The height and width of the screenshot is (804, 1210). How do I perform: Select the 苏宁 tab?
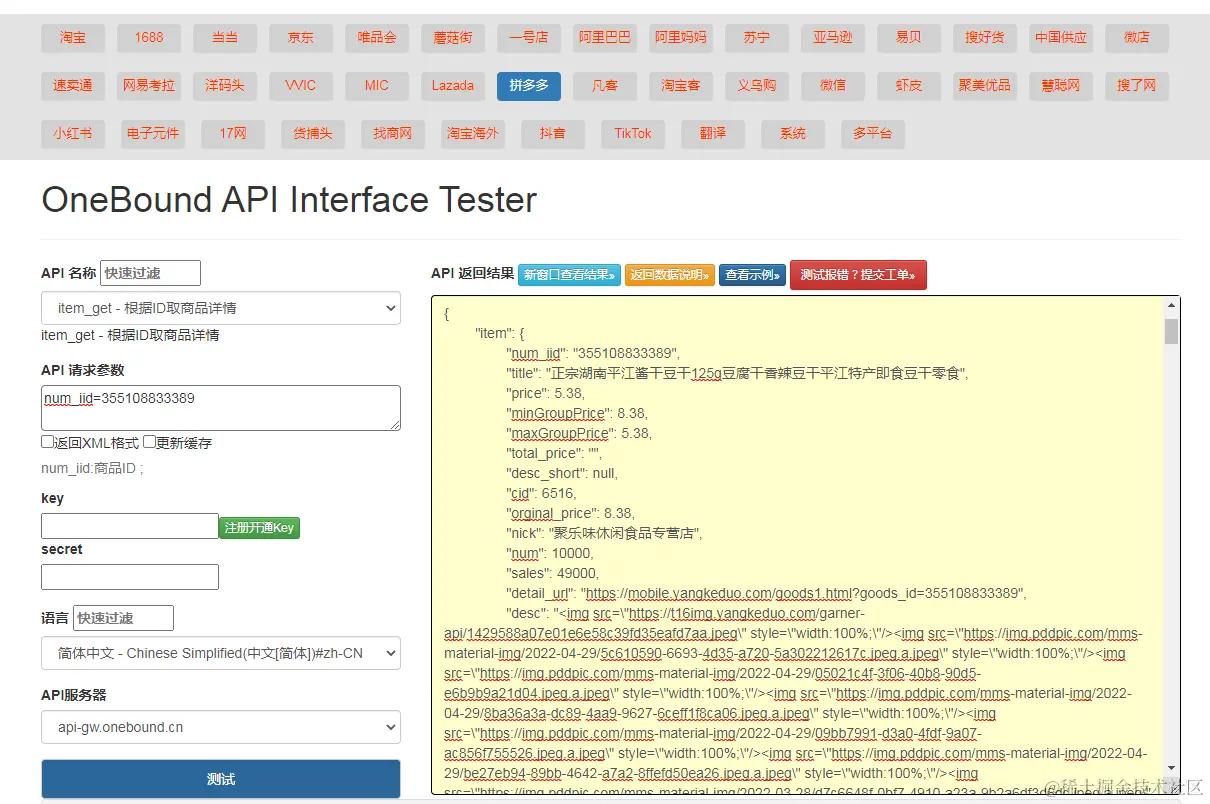tap(757, 38)
